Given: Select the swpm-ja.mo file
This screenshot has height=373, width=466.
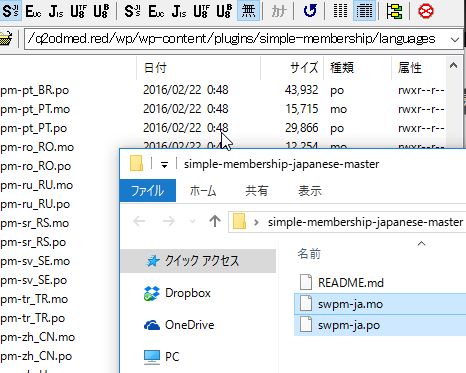Looking at the screenshot, I should coord(380,304).
